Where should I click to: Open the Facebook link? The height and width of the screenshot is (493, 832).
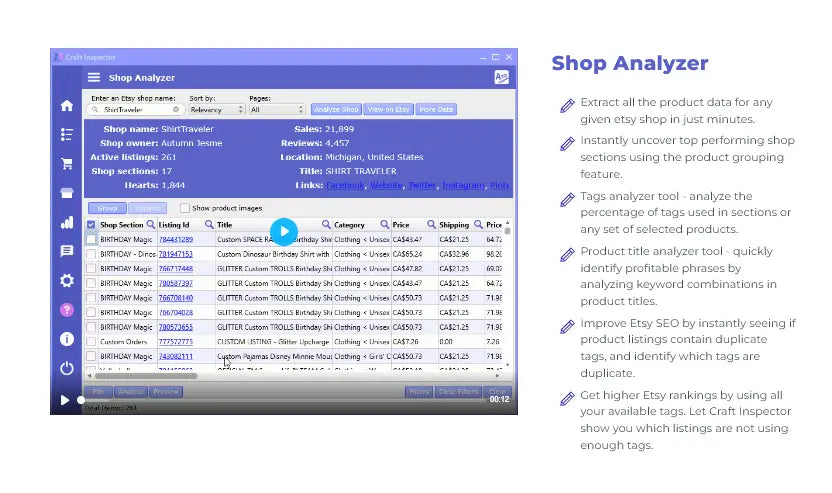pyautogui.click(x=345, y=185)
